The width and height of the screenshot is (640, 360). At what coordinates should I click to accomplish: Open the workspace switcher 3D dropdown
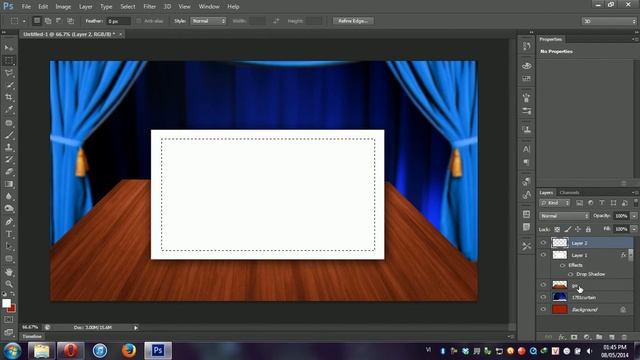609,21
